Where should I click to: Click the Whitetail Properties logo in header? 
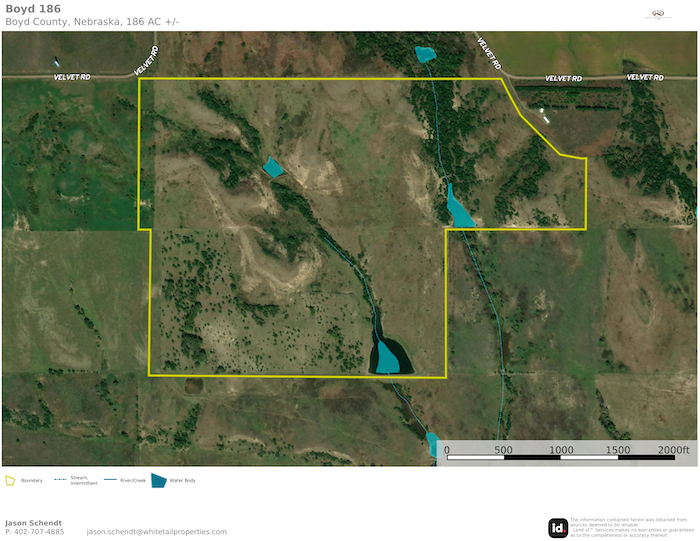tap(658, 13)
